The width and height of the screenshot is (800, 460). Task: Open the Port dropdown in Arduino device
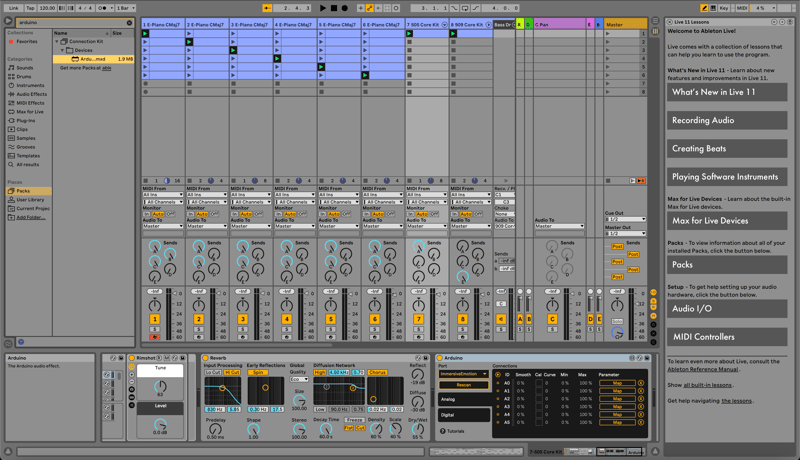(464, 374)
